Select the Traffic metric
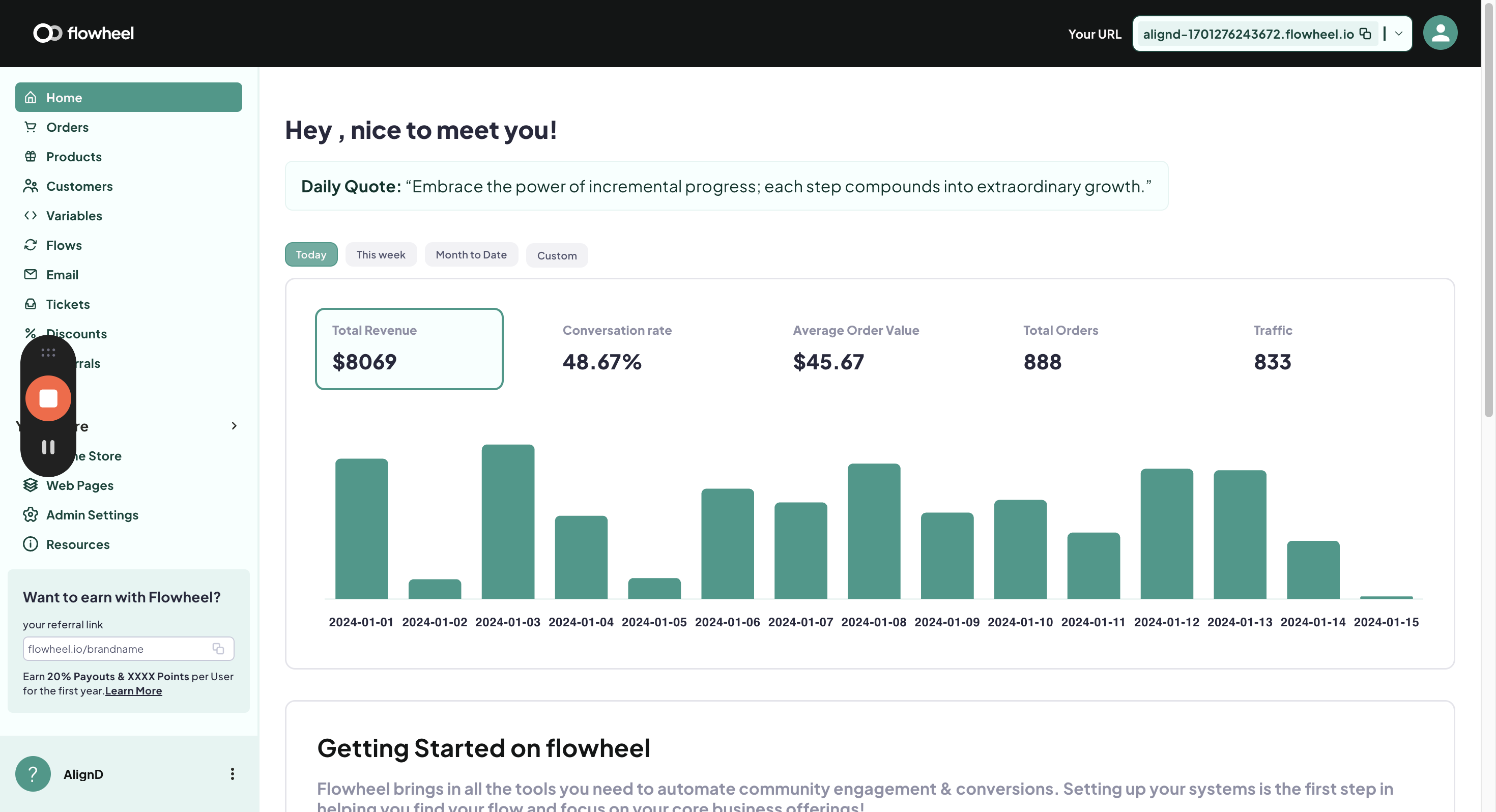This screenshot has width=1496, height=812. tap(1273, 349)
